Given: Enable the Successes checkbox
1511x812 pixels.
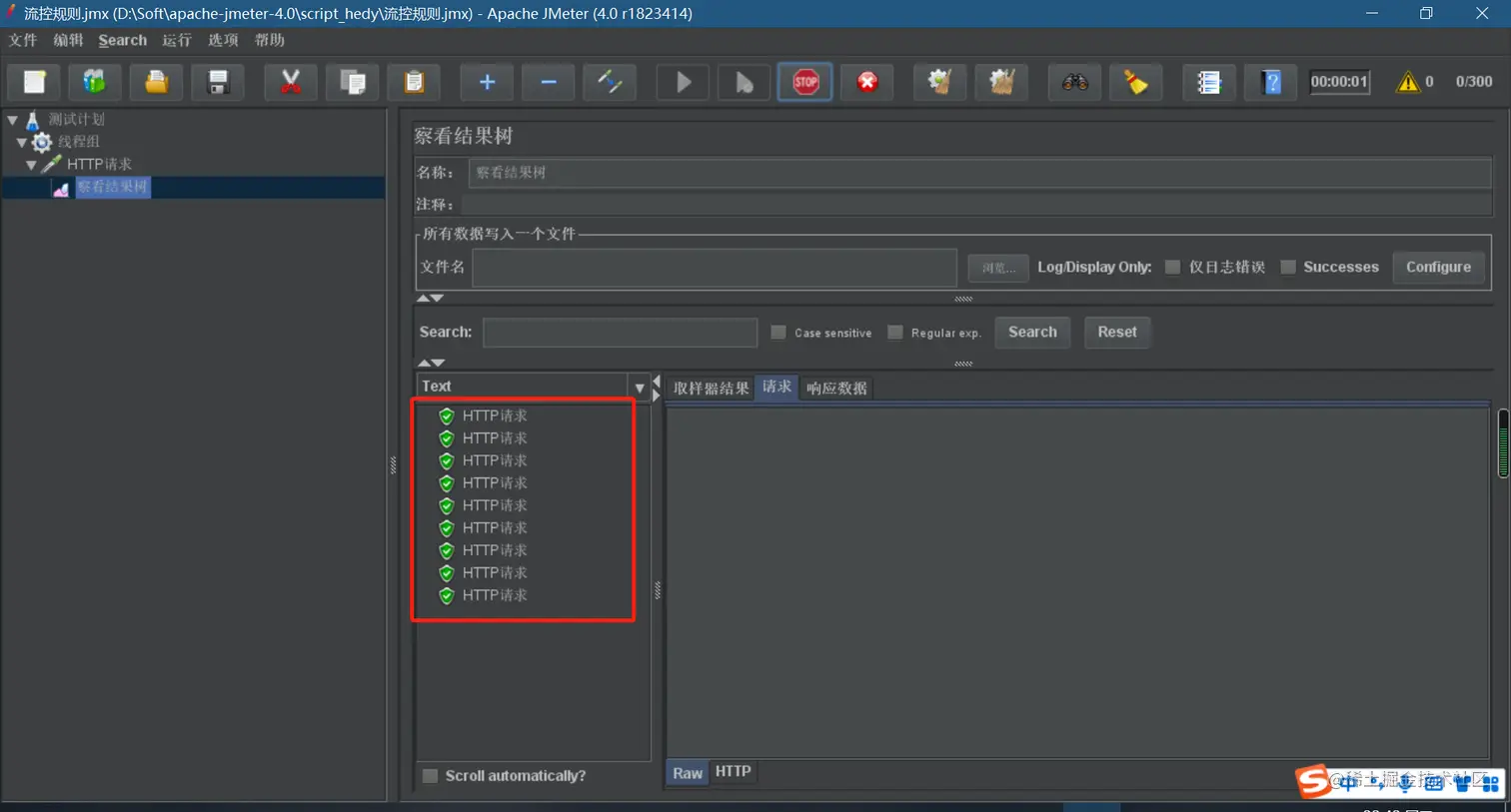Looking at the screenshot, I should (x=1288, y=267).
